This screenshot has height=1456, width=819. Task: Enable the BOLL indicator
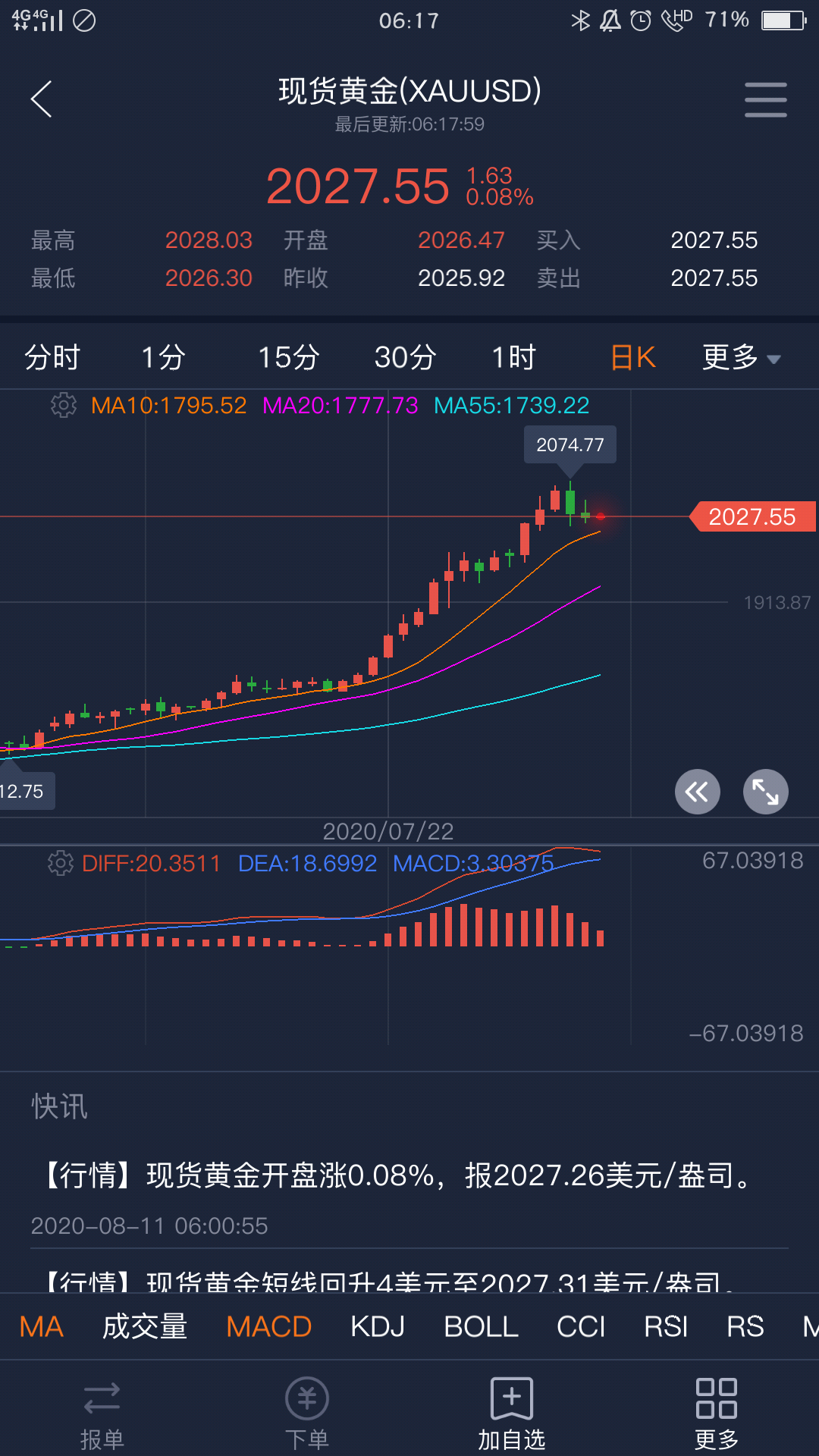click(481, 1326)
